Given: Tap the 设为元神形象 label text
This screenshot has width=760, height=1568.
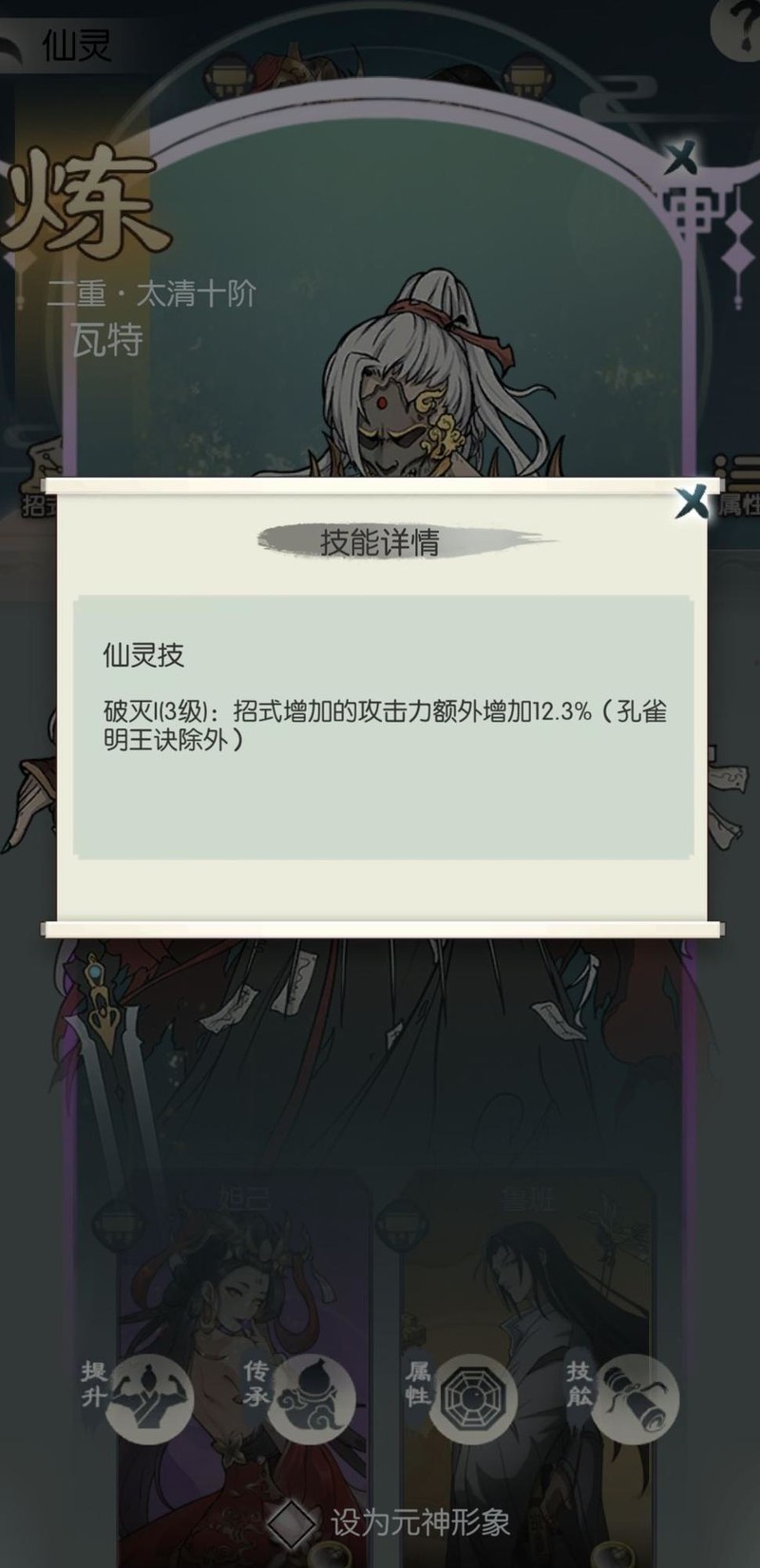Looking at the screenshot, I should point(421,1523).
